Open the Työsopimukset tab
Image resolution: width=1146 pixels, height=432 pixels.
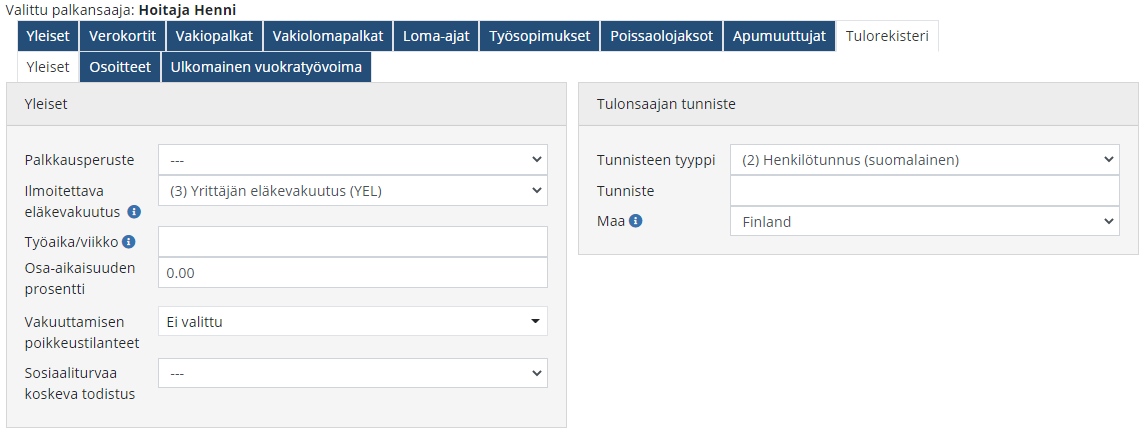click(x=539, y=36)
